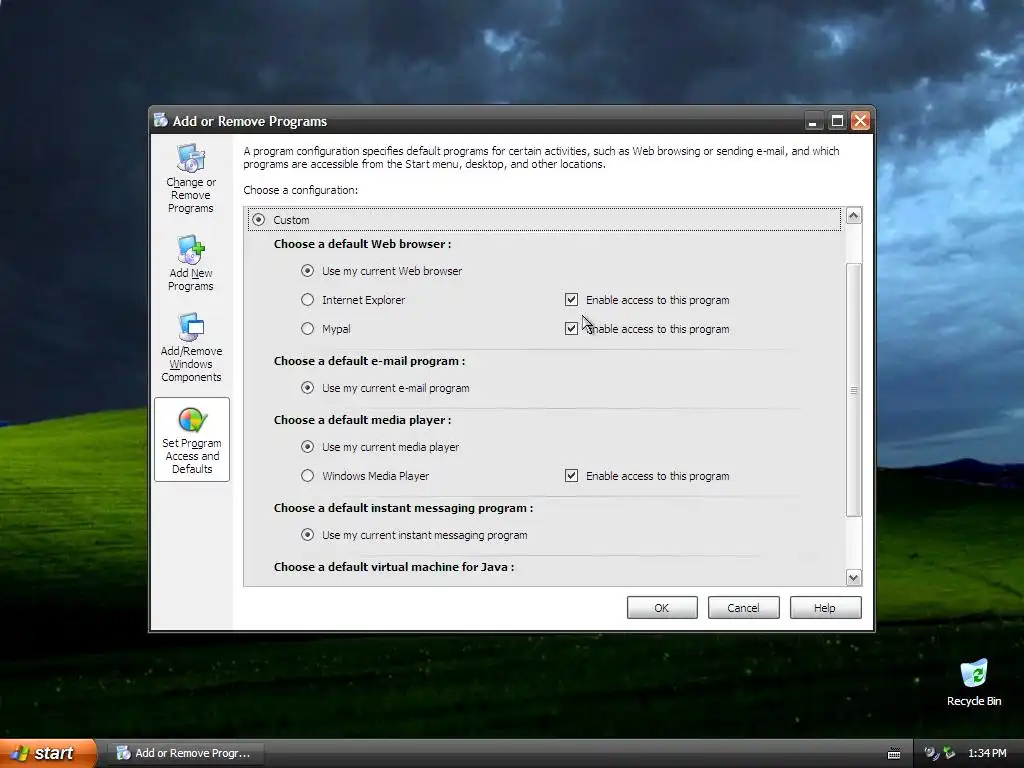Choose Windows Media Player as default
Image resolution: width=1024 pixels, height=768 pixels.
pos(307,476)
